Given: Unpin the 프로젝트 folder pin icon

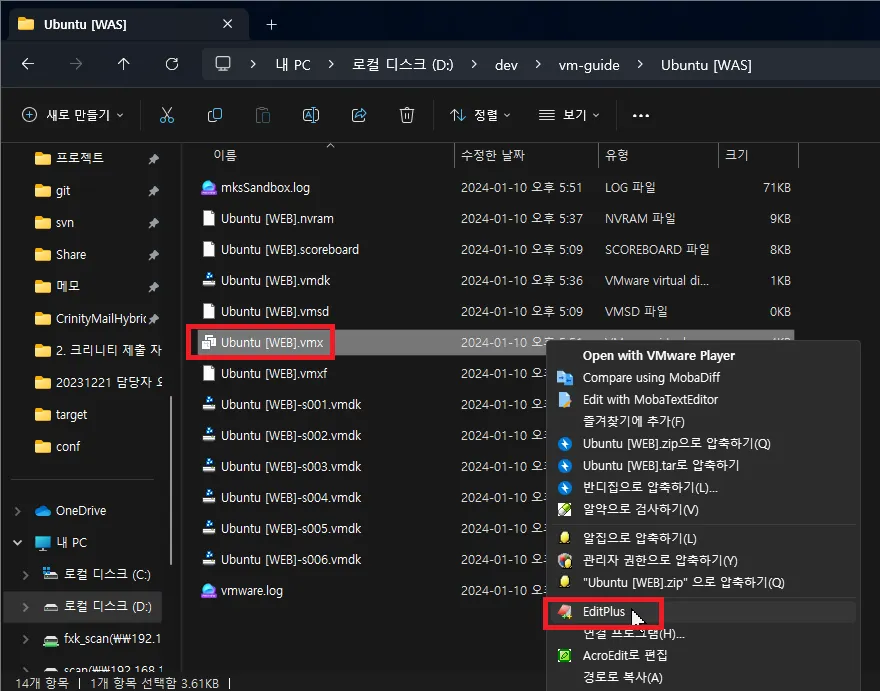Looking at the screenshot, I should pos(153,159).
